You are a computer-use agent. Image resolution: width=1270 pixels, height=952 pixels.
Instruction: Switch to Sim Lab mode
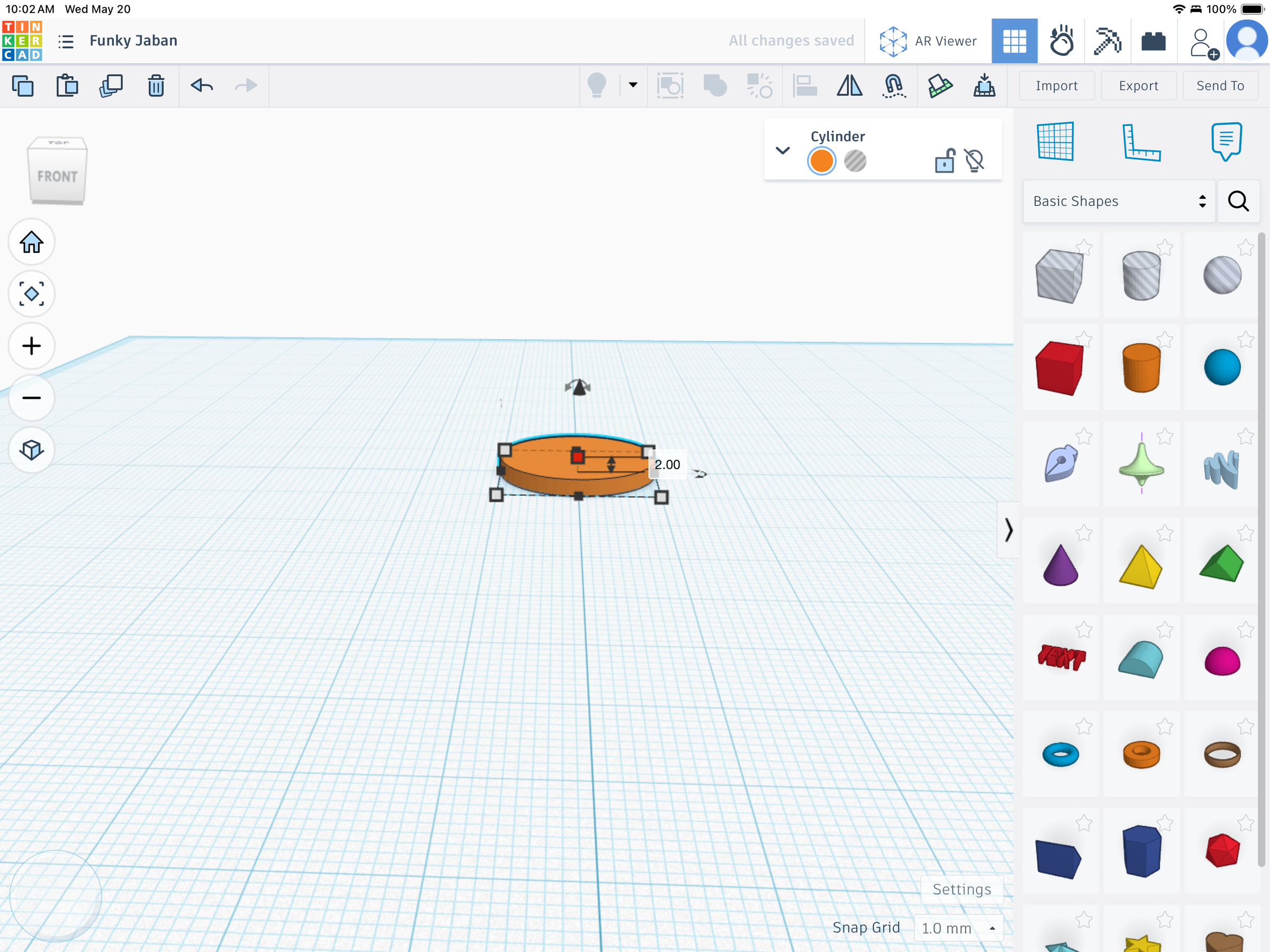coord(1061,41)
